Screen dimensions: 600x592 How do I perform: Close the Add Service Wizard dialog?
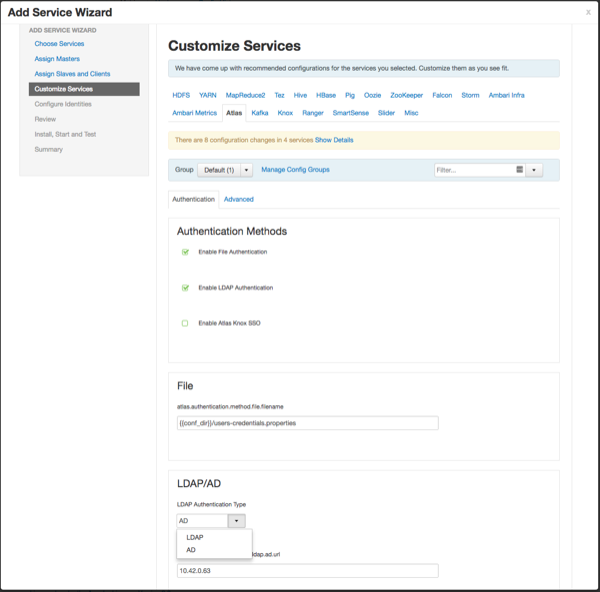[588, 13]
